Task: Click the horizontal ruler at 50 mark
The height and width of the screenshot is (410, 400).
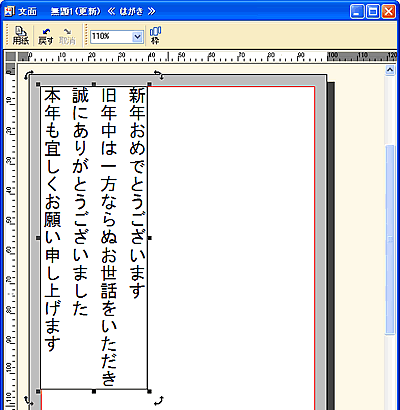Action: pyautogui.click(x=181, y=56)
